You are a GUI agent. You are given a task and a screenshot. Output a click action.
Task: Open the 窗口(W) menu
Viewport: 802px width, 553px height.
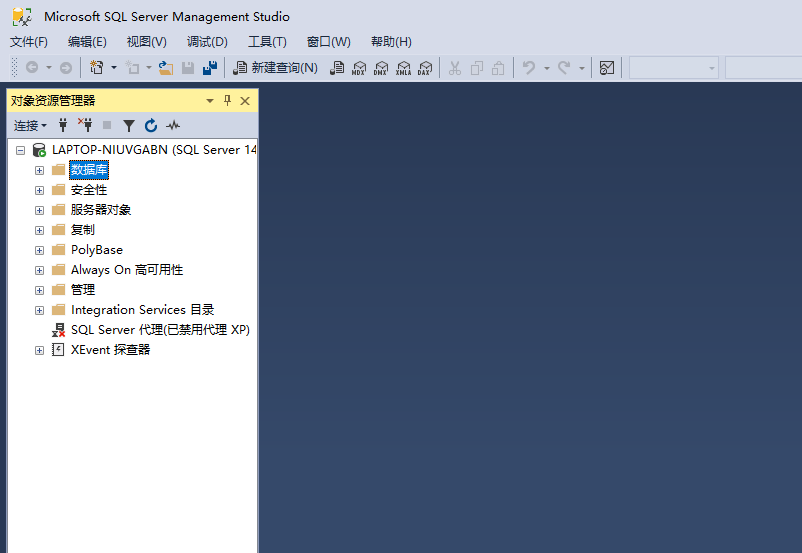tap(328, 41)
